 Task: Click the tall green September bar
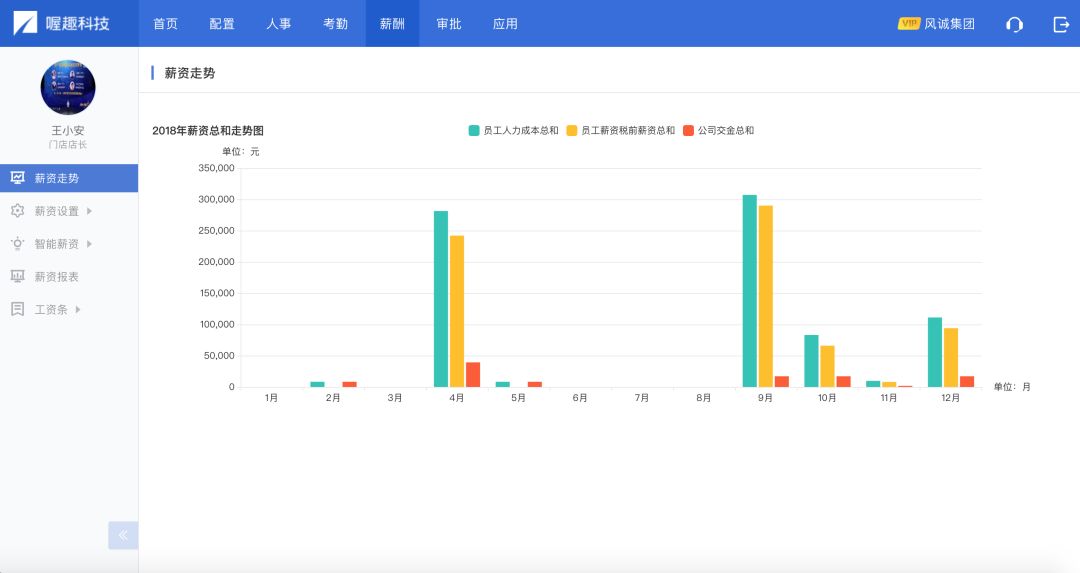(x=749, y=290)
